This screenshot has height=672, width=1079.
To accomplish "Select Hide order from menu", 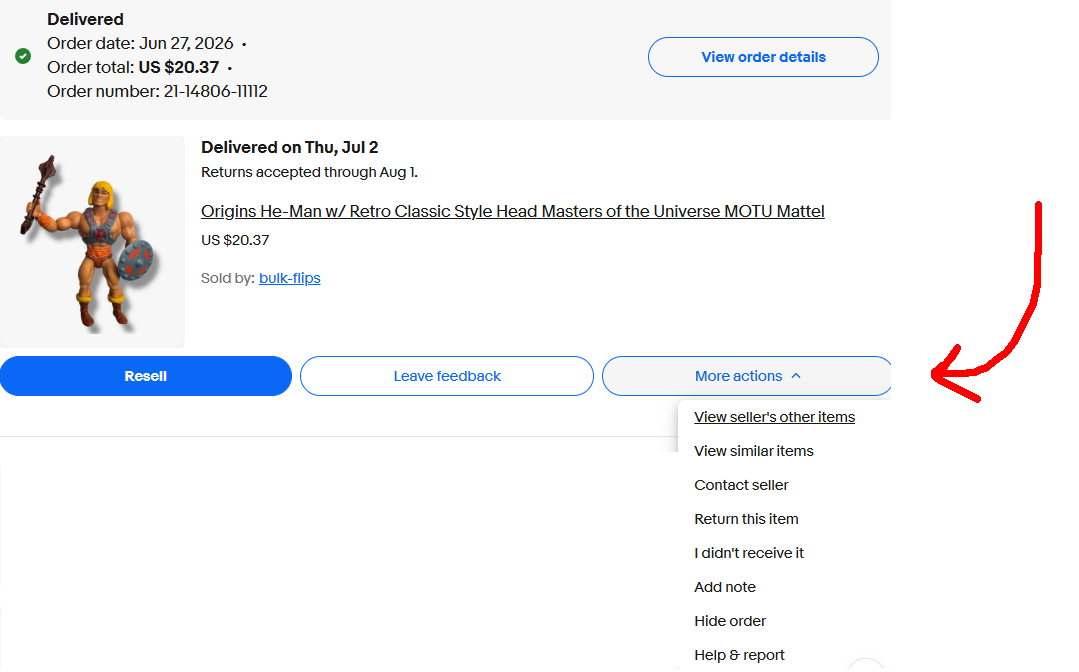I will (x=729, y=621).
